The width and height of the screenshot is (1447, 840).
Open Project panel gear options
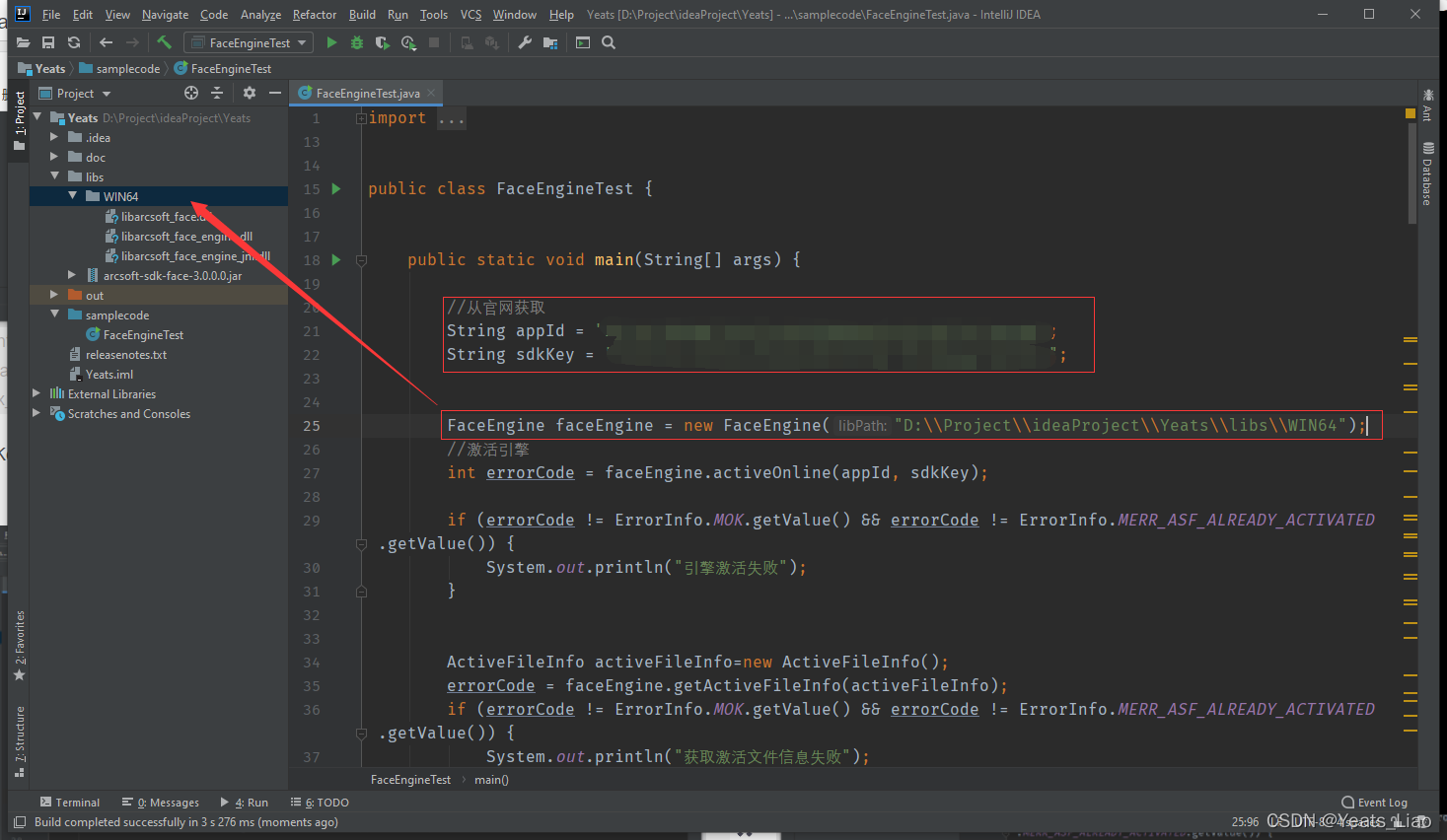(250, 93)
